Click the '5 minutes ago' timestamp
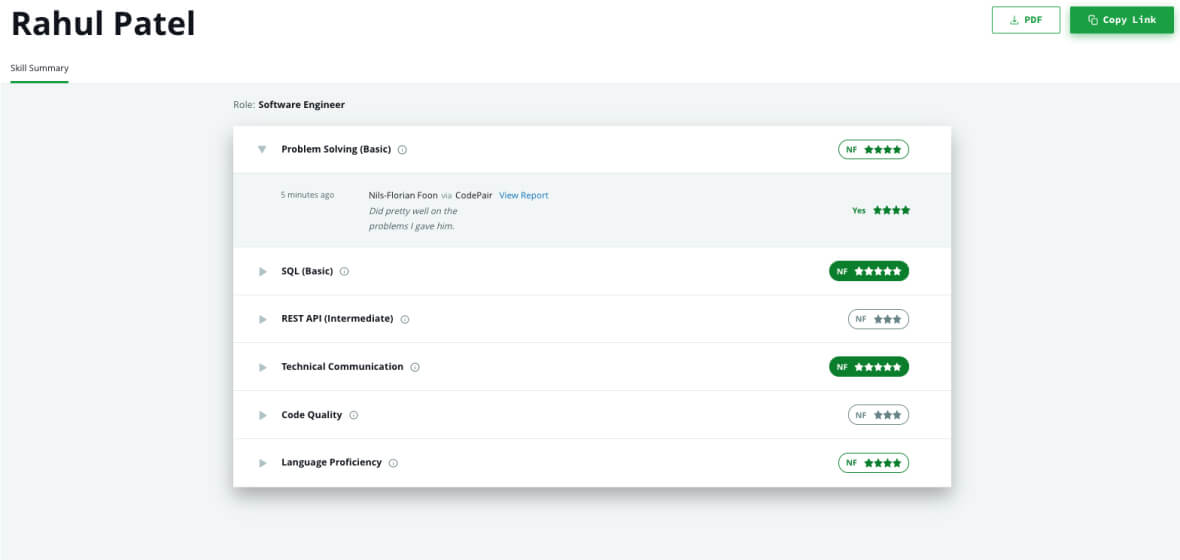Screen dimensions: 1180x560 tap(307, 194)
